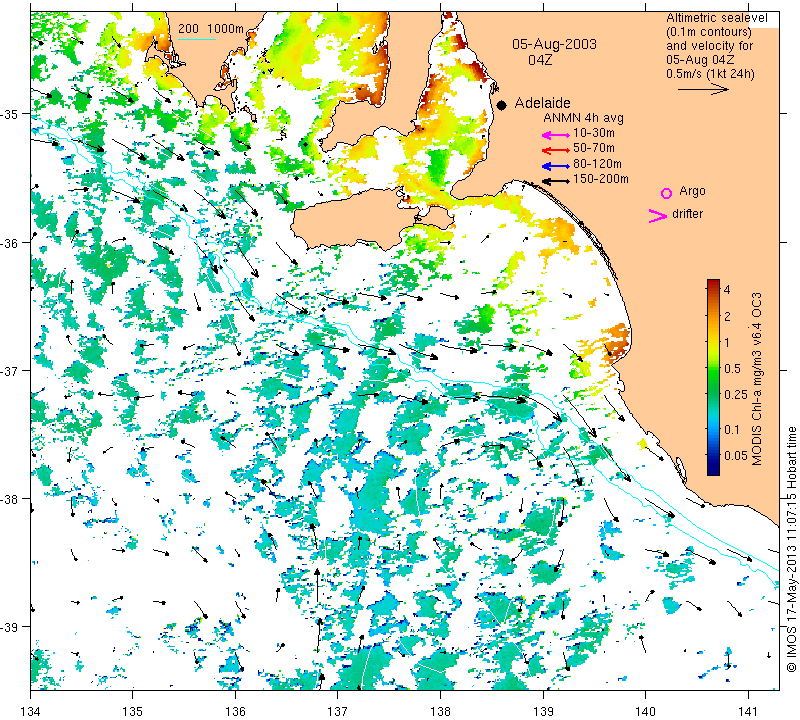Click the red 50-70m legend arrow
Screen dimensions: 800x720
coord(556,150)
